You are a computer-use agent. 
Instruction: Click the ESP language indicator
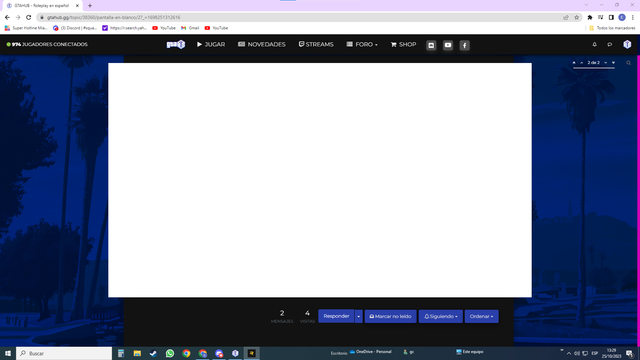point(595,353)
